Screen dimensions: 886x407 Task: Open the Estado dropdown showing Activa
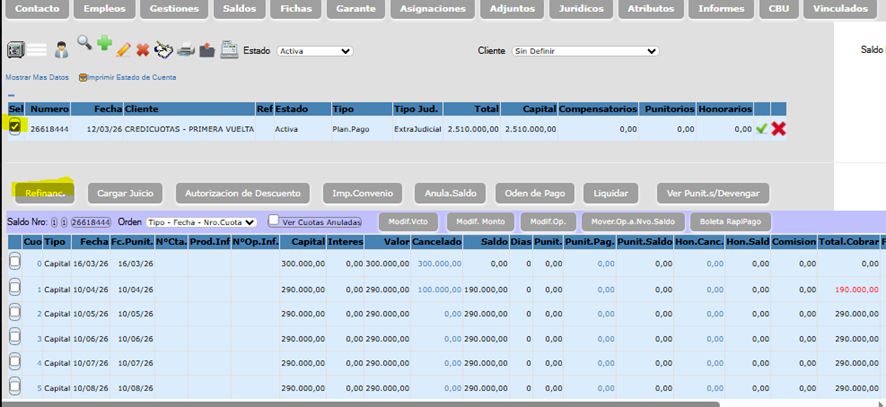[315, 51]
